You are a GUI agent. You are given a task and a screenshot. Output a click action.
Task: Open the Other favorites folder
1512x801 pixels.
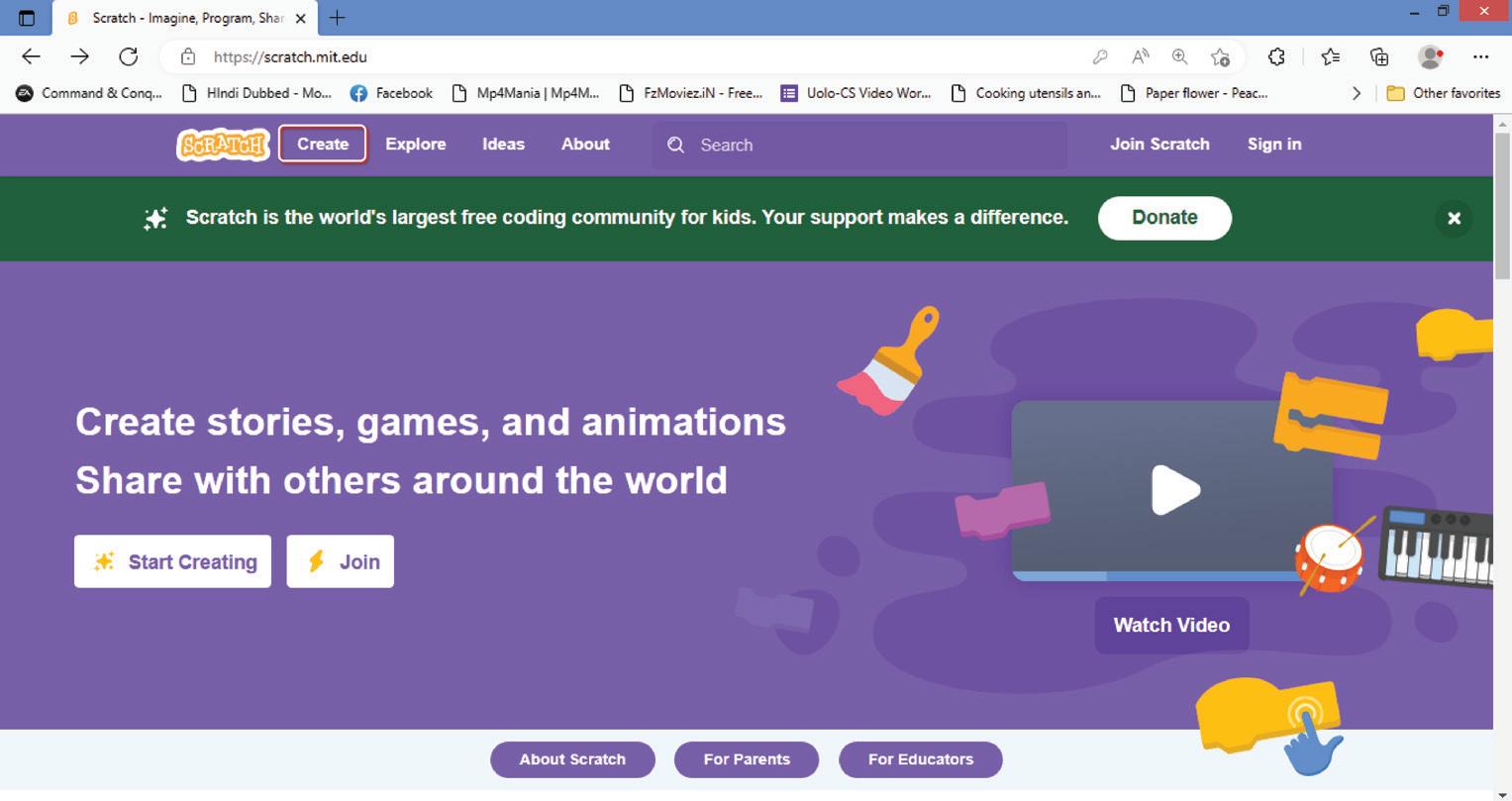pyautogui.click(x=1444, y=93)
